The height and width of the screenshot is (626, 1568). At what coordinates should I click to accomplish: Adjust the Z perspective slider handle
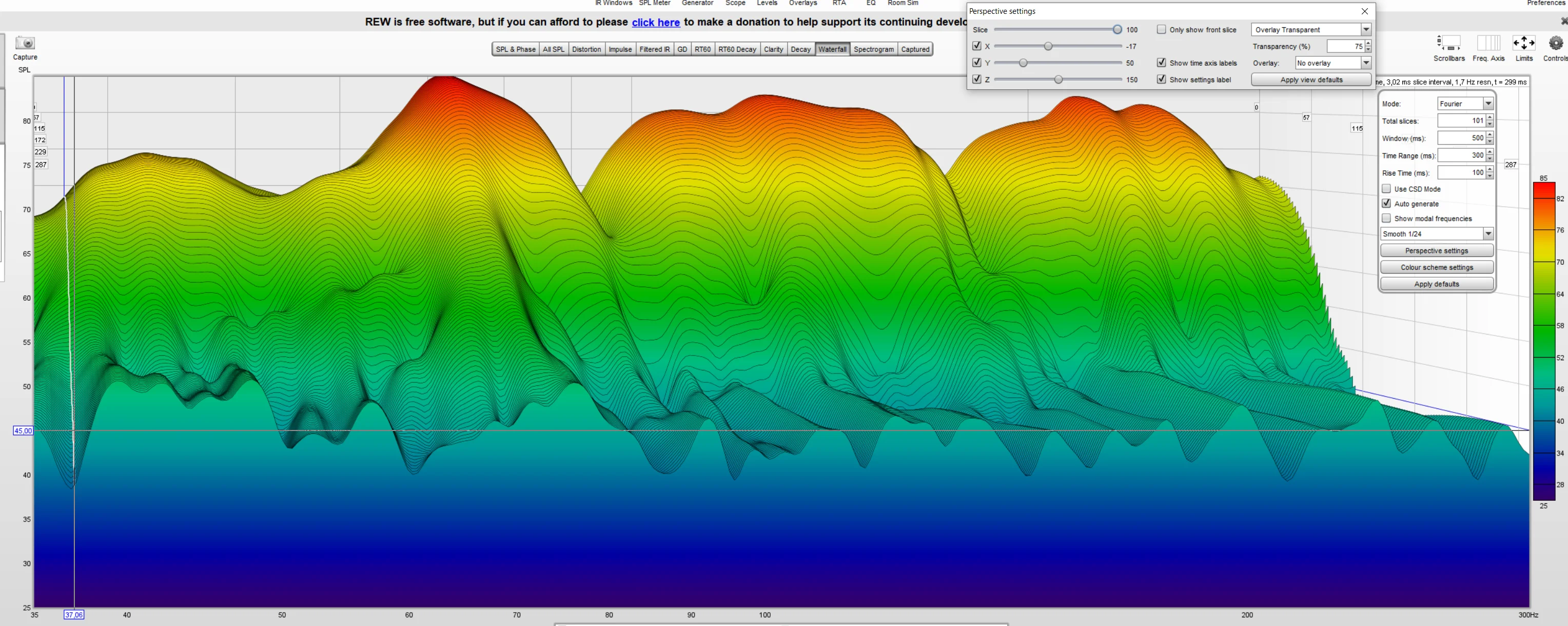pyautogui.click(x=1059, y=79)
